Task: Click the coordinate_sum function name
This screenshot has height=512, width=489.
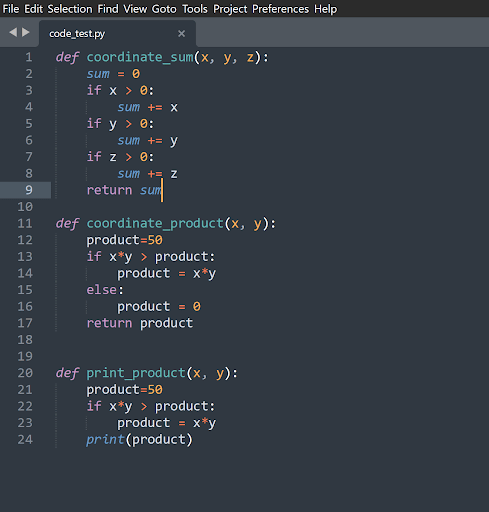Action: (140, 57)
